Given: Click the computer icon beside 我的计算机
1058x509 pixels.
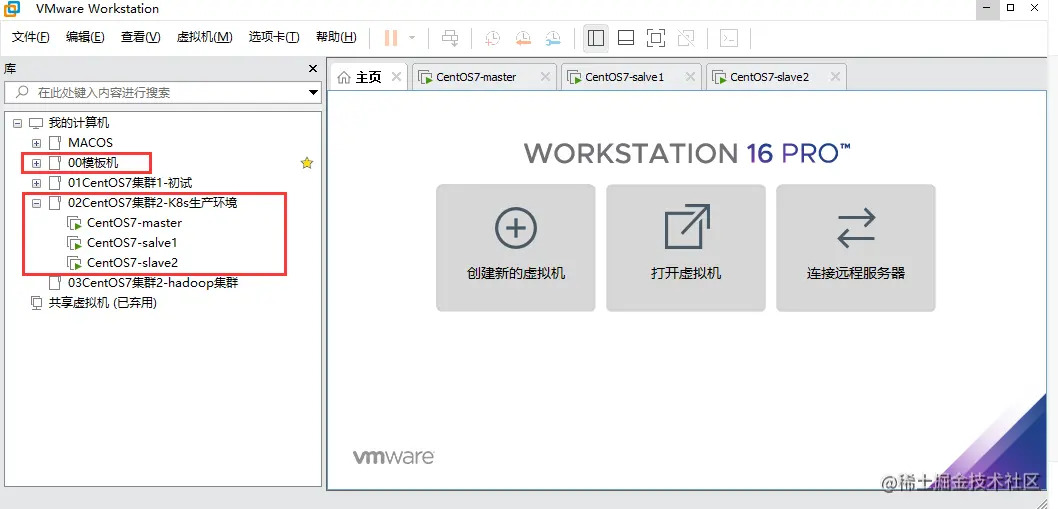Looking at the screenshot, I should (36, 124).
